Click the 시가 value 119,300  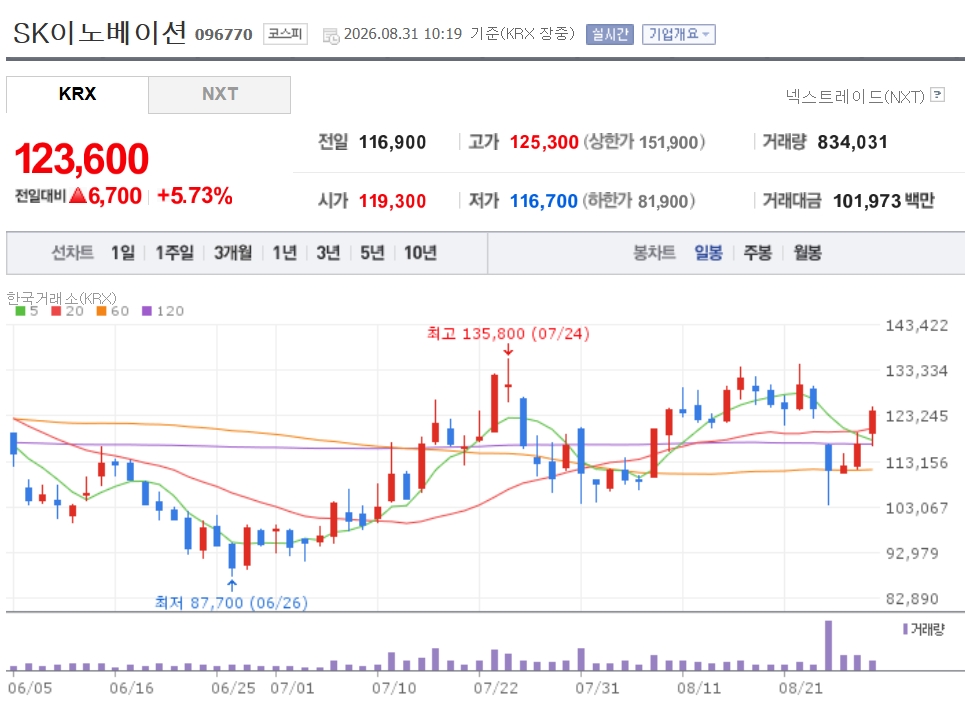(393, 201)
